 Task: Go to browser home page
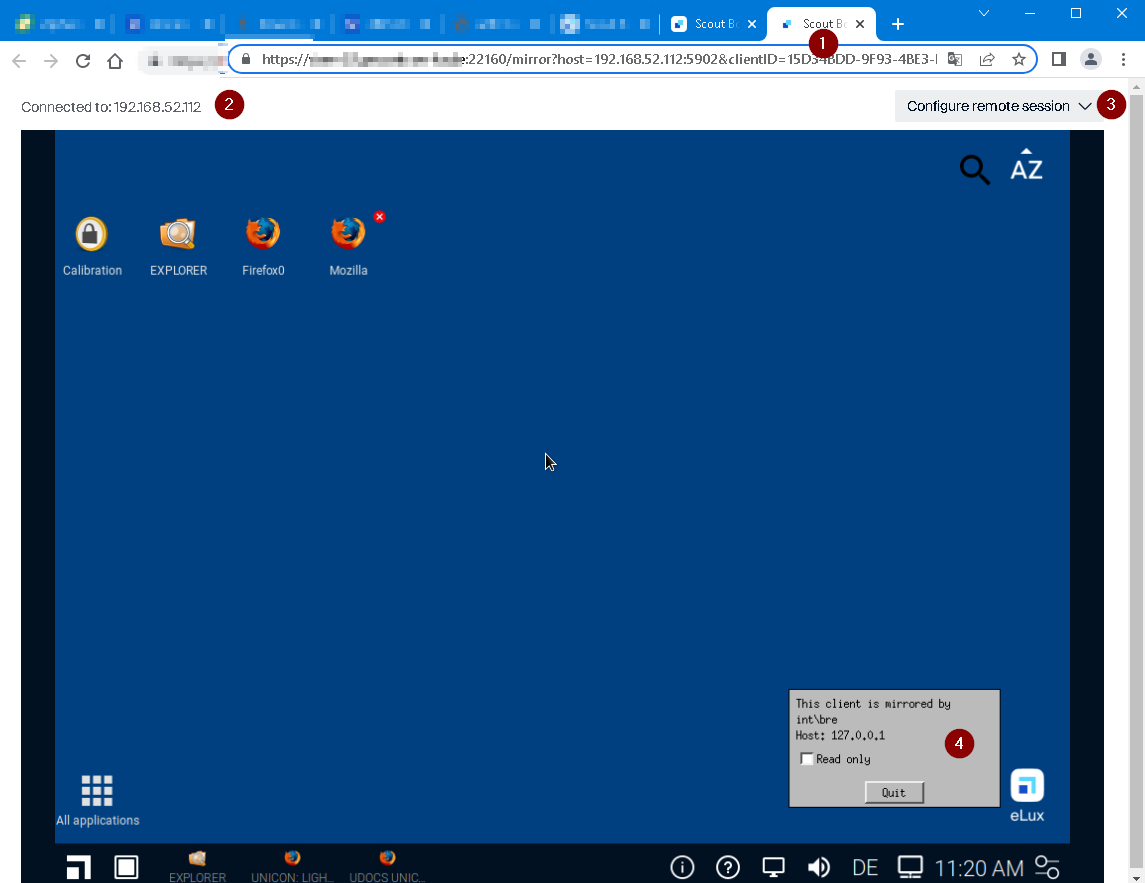point(115,61)
